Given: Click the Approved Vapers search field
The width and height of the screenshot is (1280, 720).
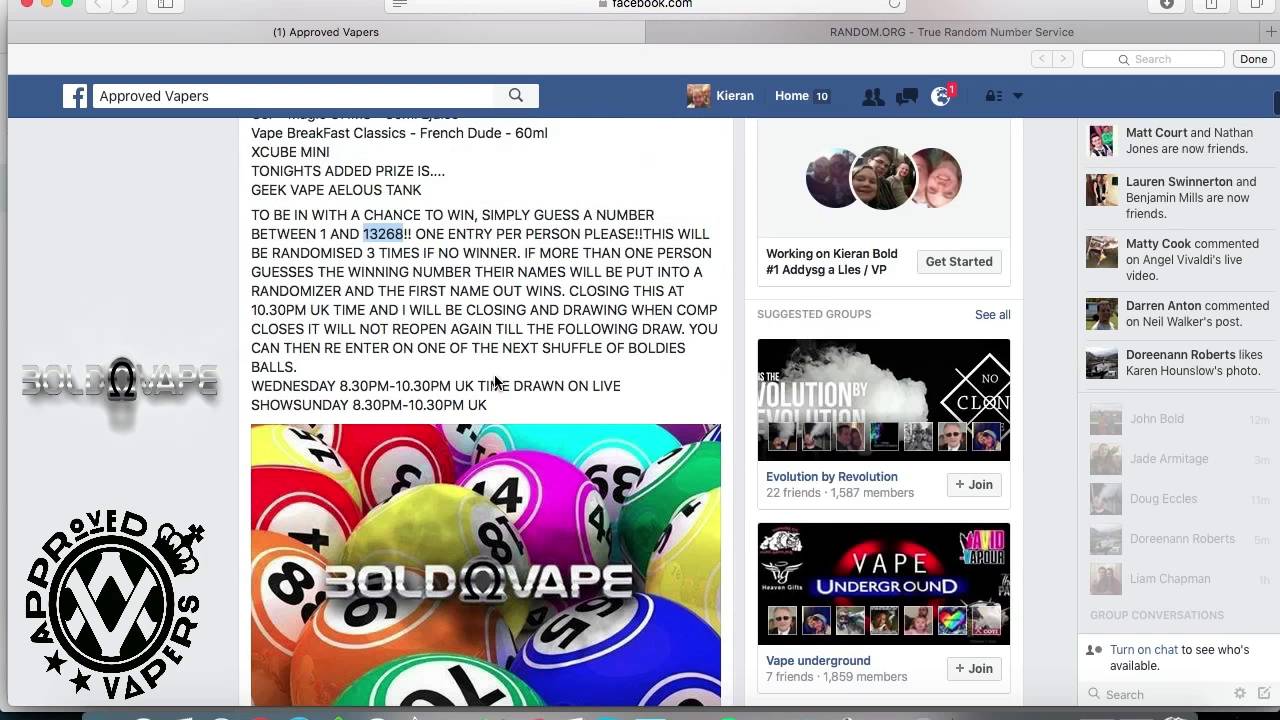Looking at the screenshot, I should tap(293, 96).
